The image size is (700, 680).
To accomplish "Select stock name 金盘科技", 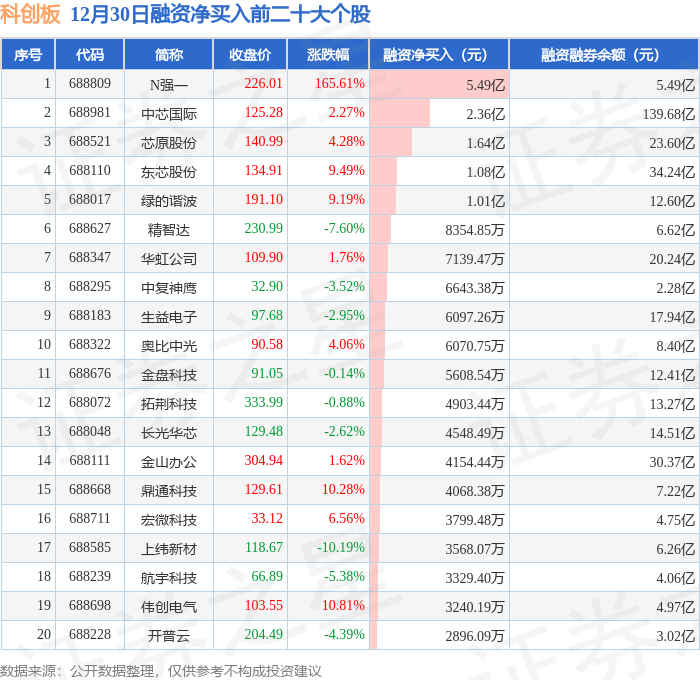I will point(169,375).
